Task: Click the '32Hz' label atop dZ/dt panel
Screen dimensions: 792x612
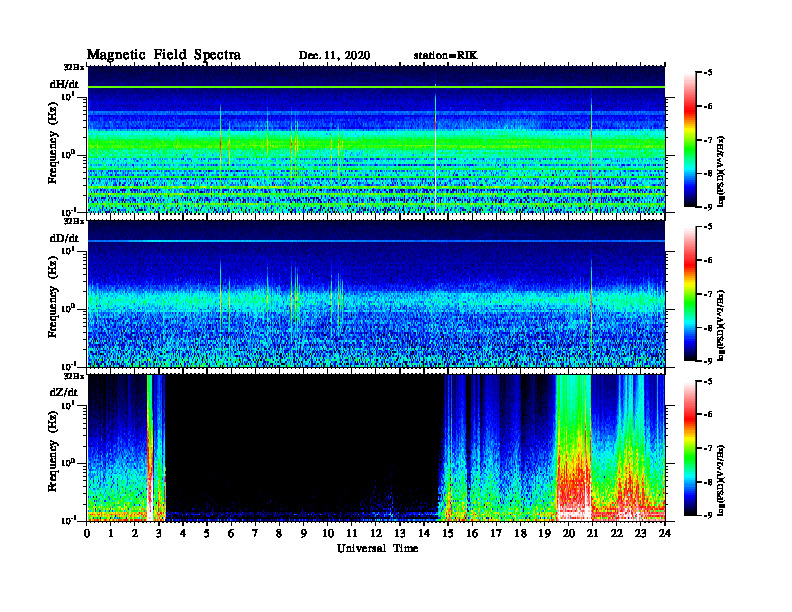Action: 74,376
